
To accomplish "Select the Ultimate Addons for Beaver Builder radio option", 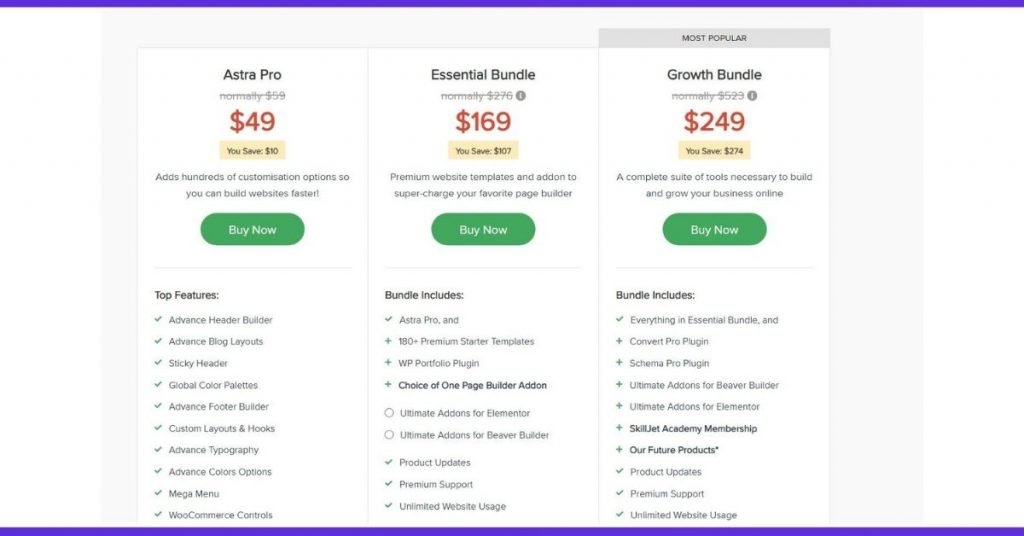I will point(389,434).
